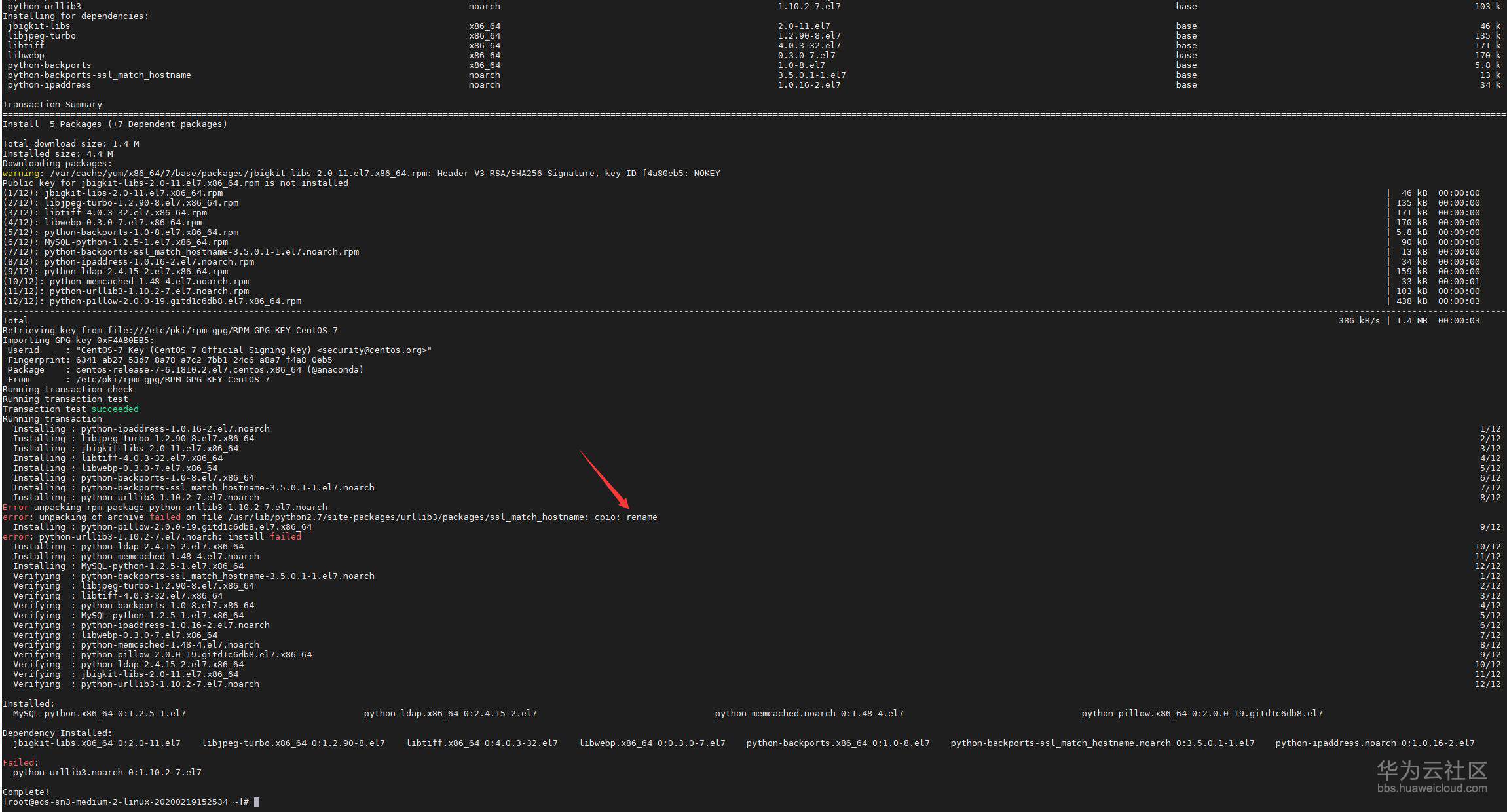This screenshot has height=812, width=1507.
Task: Click the file:///etc/pki/rpm-gpg/RPM-GPG-KEY-CentOS-7 path
Action: (x=222, y=330)
